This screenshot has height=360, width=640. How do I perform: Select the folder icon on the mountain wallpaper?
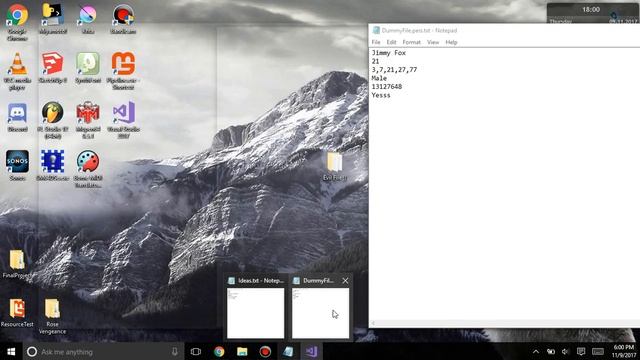point(335,163)
